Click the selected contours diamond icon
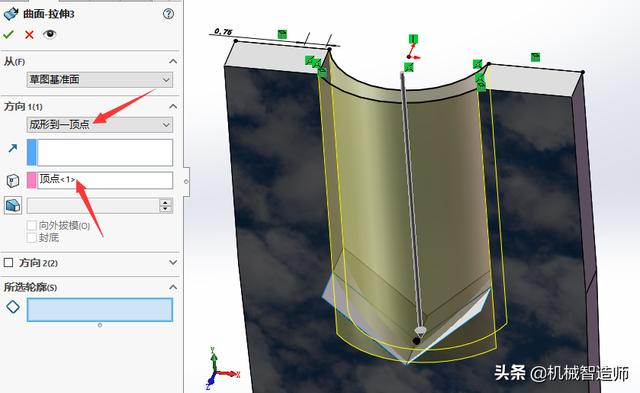Viewport: 640px width, 393px height. pyautogui.click(x=13, y=306)
